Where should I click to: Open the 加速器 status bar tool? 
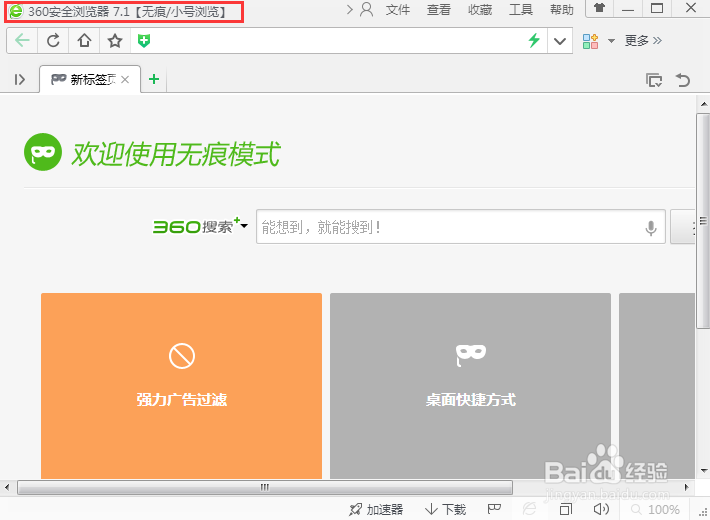(376, 510)
